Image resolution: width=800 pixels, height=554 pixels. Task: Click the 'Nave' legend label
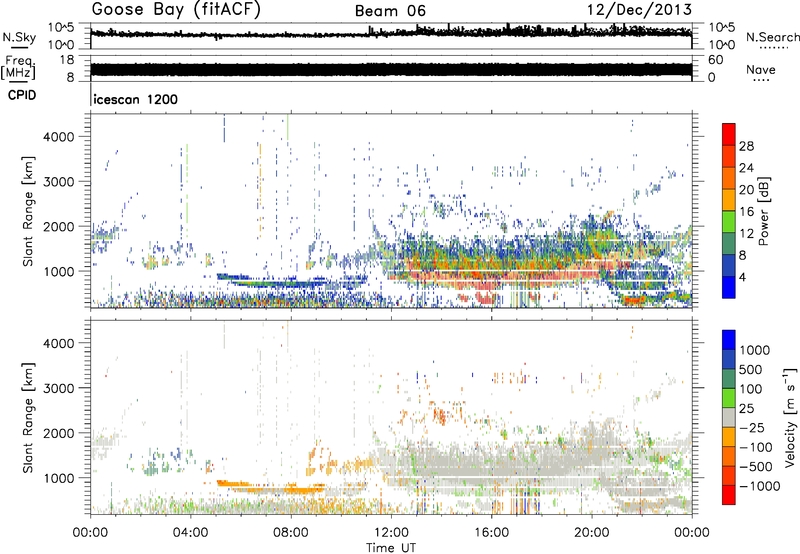[761, 70]
